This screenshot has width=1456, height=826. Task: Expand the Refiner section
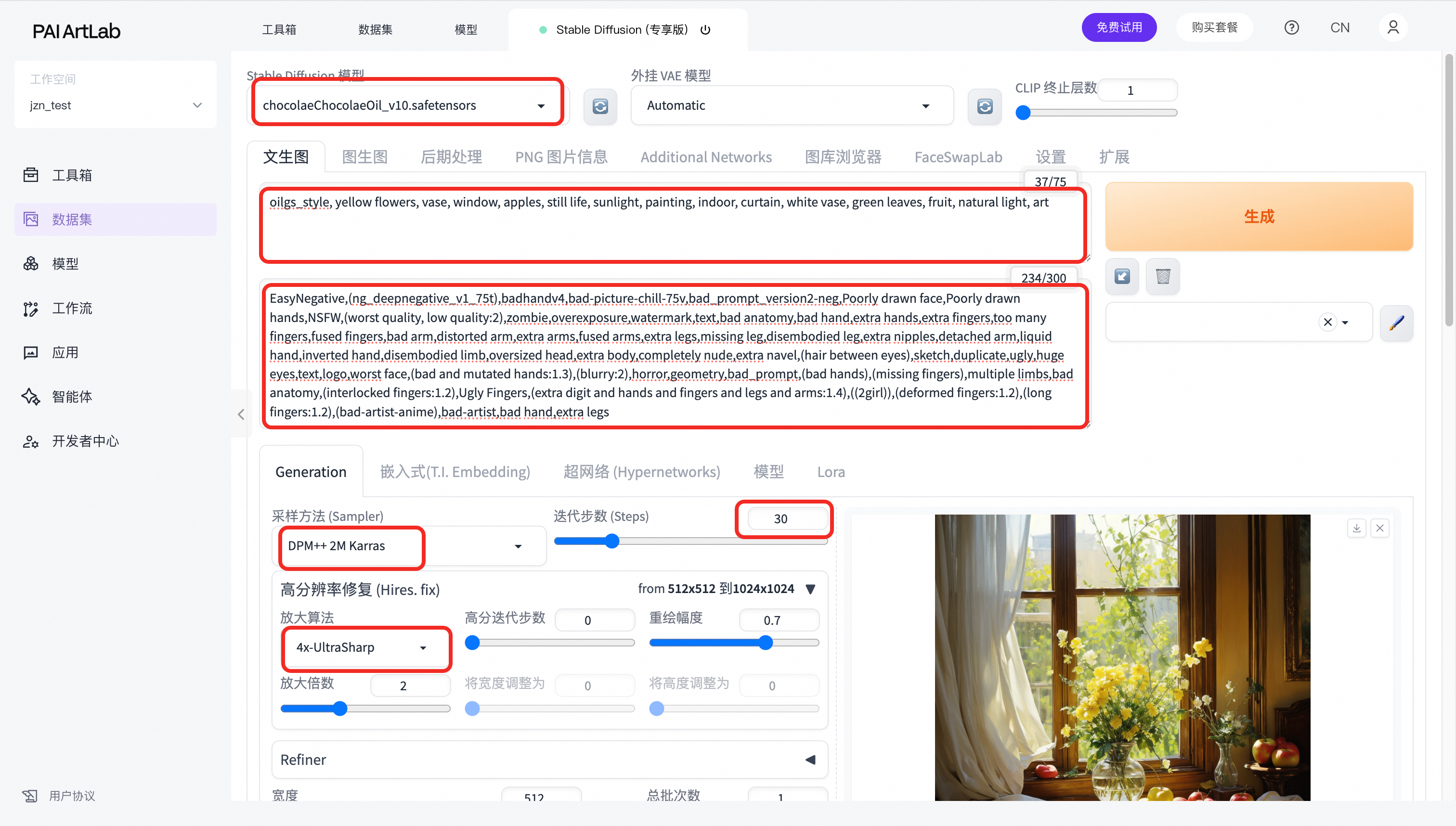coord(810,760)
